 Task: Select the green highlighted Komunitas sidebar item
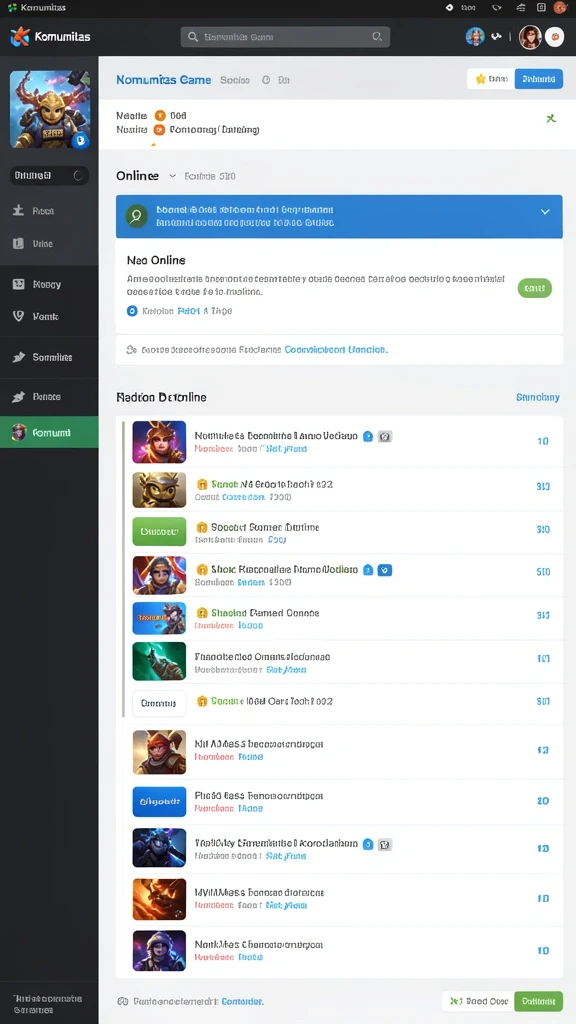tap(49, 432)
